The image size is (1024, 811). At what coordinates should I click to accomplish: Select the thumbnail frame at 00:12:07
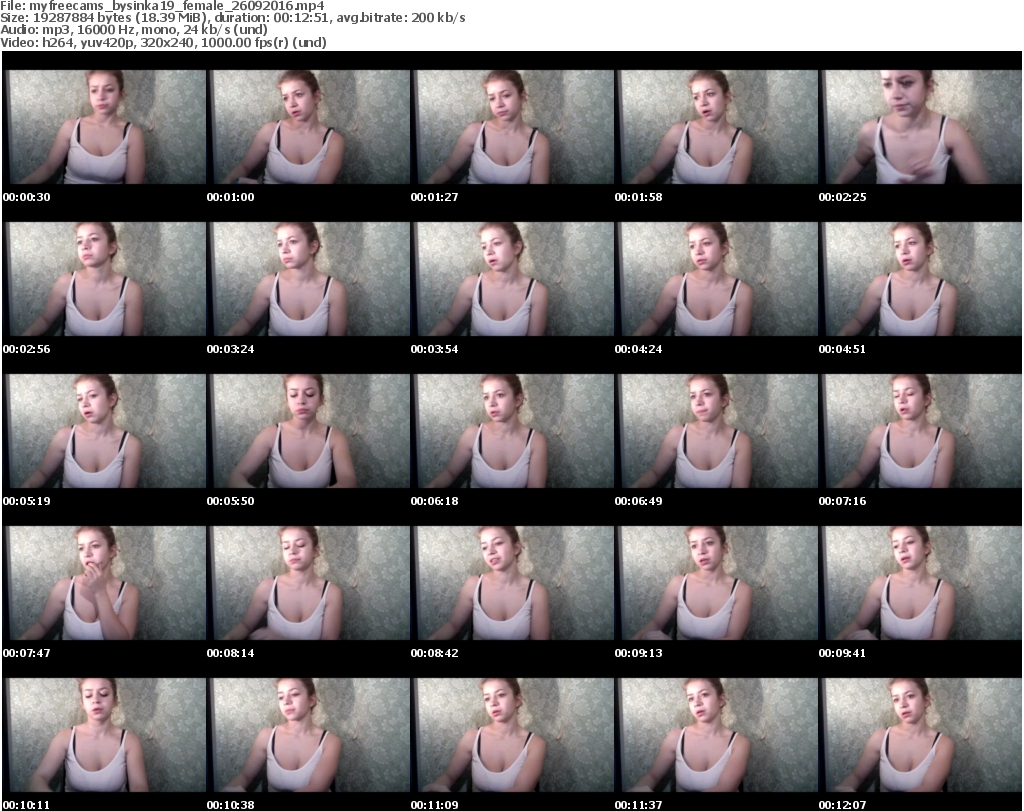pos(920,735)
